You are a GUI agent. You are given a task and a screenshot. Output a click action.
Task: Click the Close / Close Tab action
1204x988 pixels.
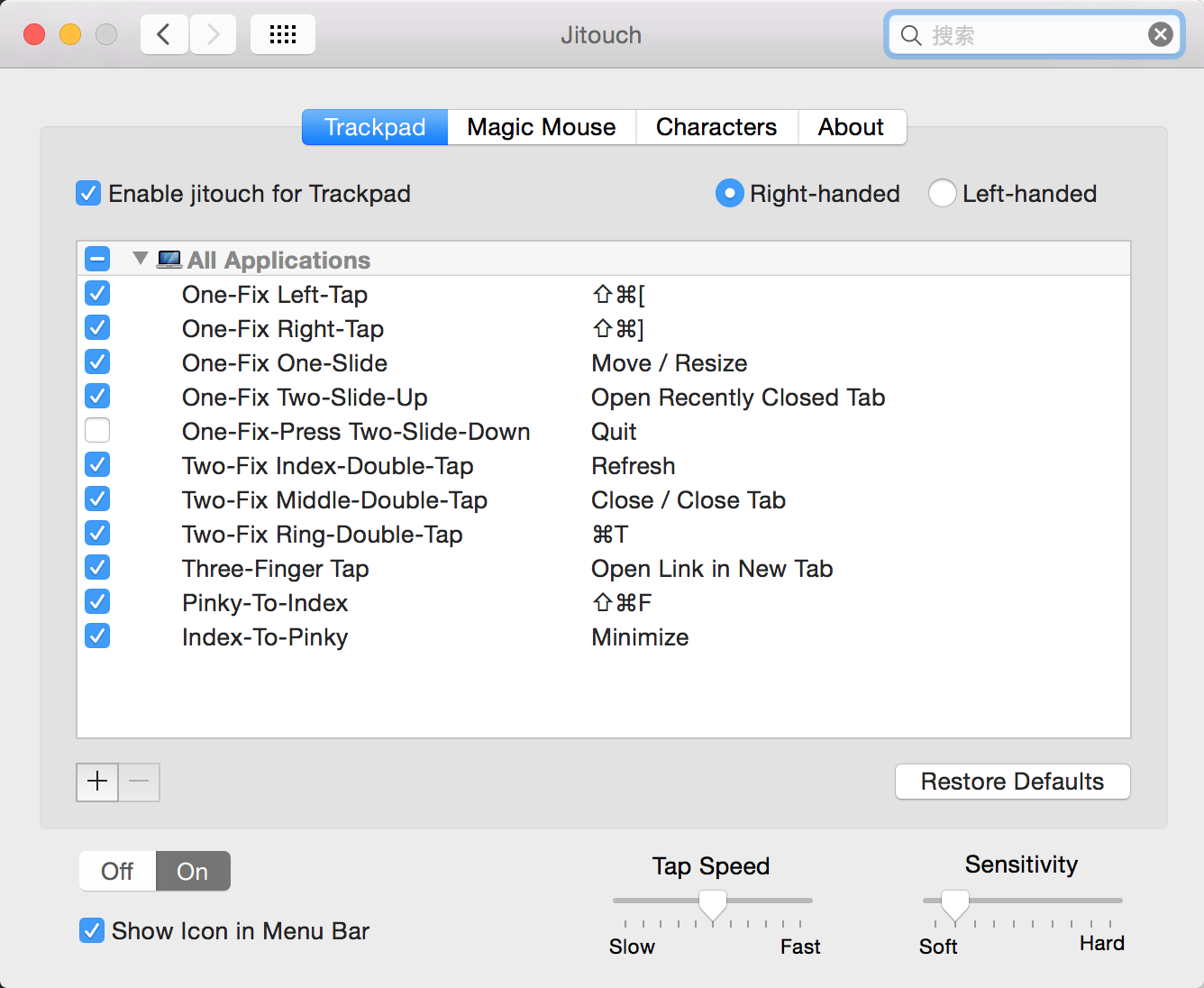tap(689, 500)
